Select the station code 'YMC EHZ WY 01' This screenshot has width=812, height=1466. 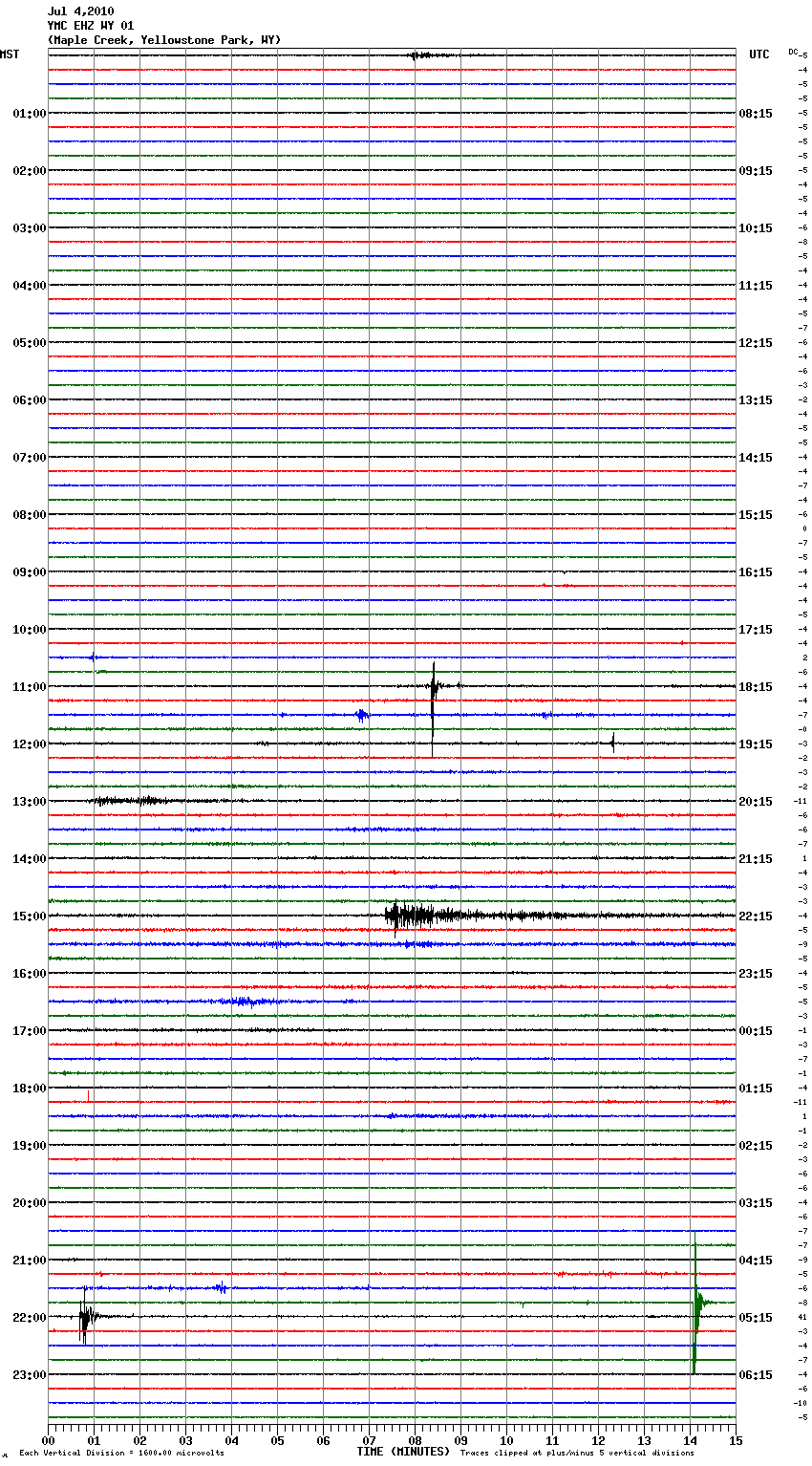point(91,26)
